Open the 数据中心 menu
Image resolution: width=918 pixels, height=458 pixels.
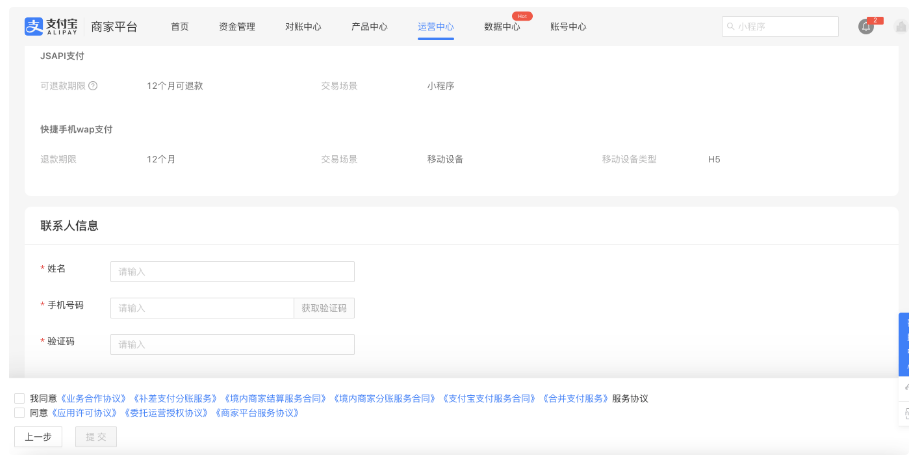click(502, 27)
